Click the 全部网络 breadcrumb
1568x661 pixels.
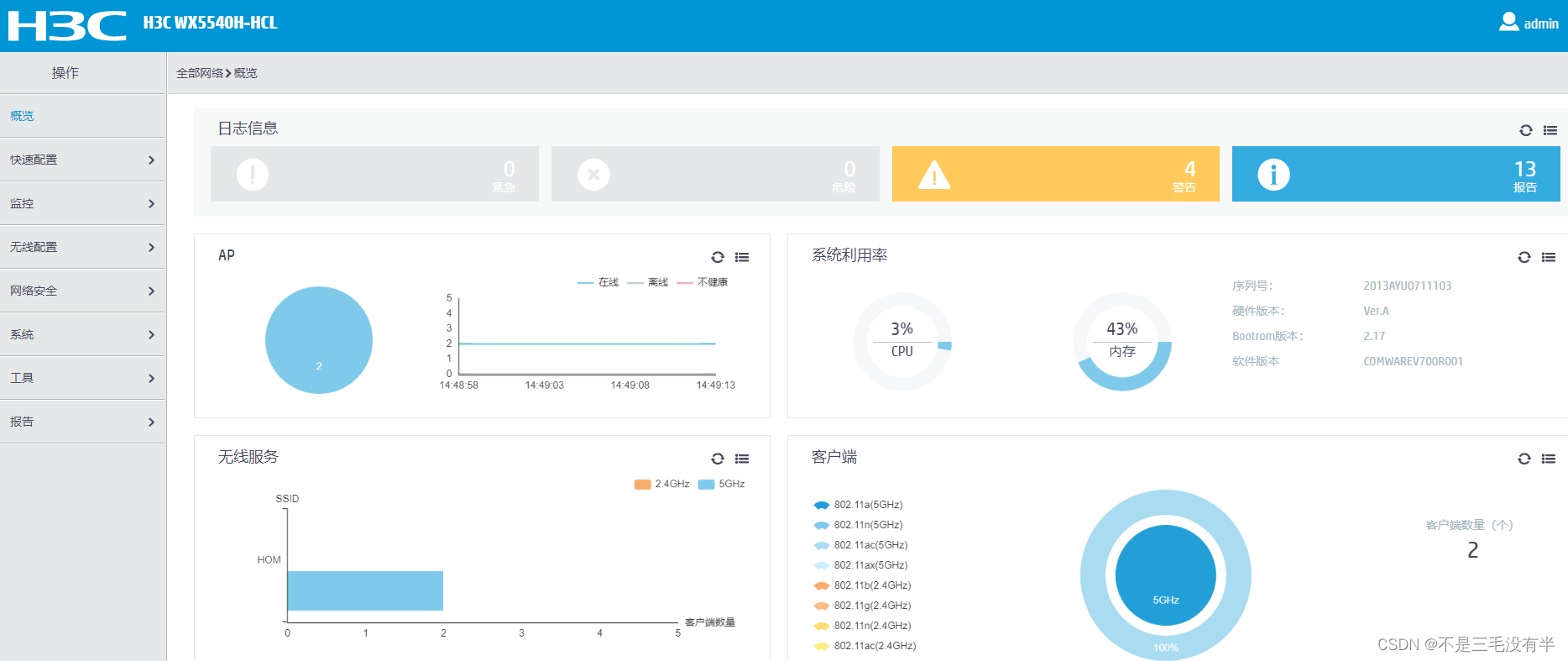coord(200,73)
